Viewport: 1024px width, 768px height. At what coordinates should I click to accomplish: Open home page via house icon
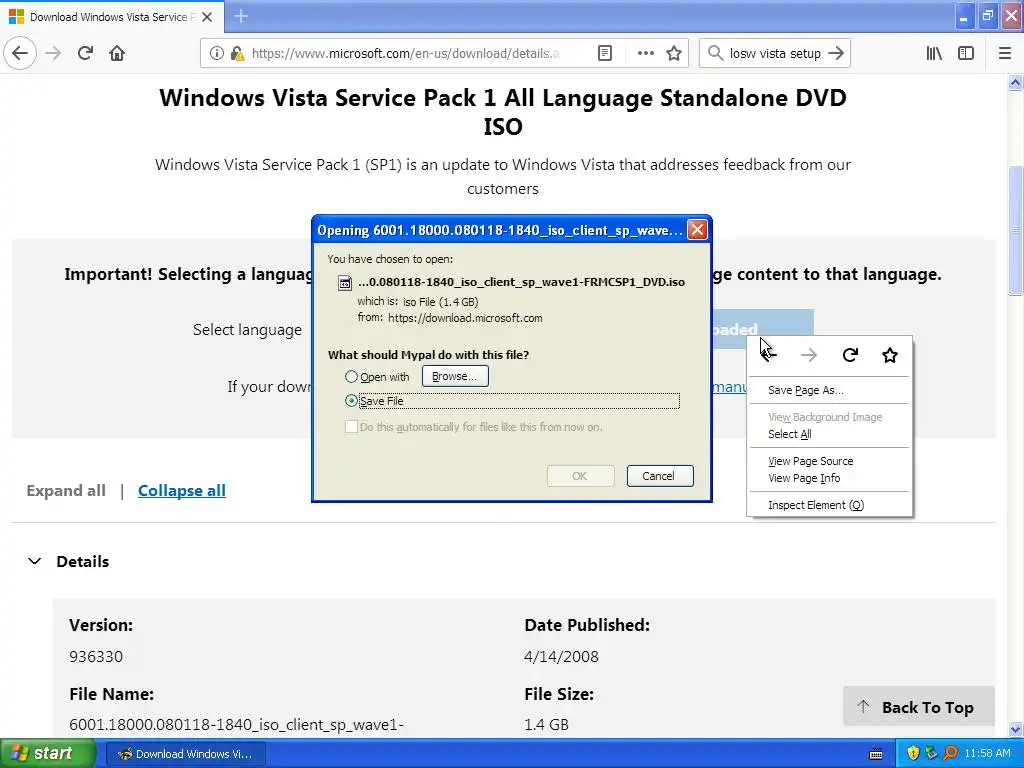[x=117, y=53]
